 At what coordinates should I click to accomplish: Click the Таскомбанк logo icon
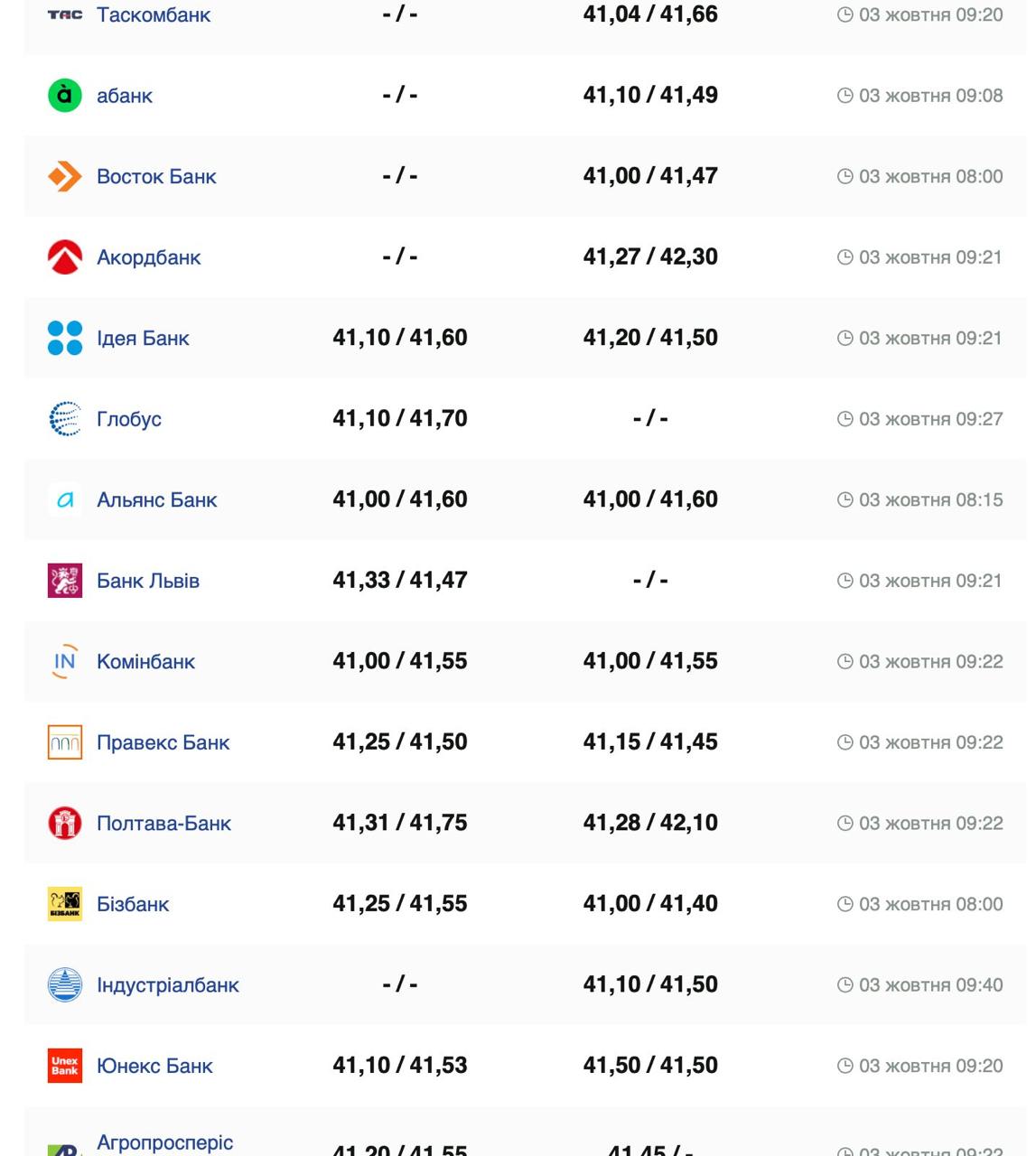pyautogui.click(x=64, y=14)
